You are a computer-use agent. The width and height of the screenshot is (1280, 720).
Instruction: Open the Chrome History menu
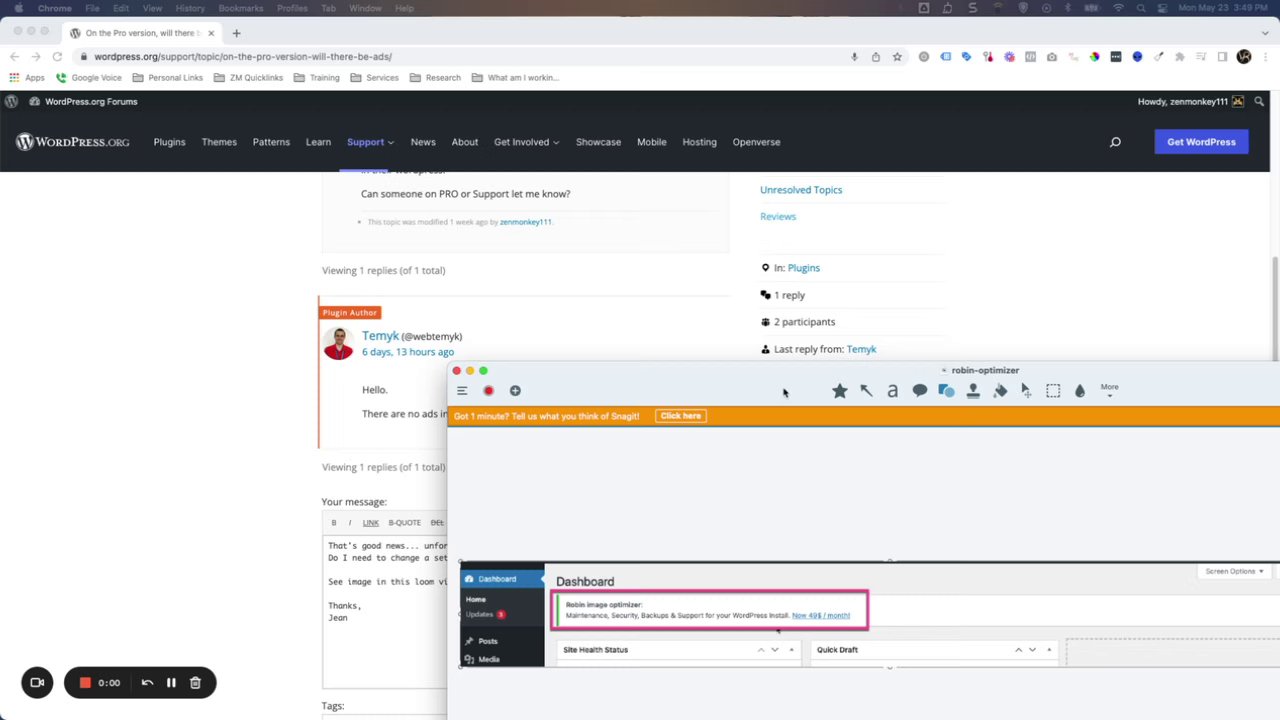click(190, 8)
